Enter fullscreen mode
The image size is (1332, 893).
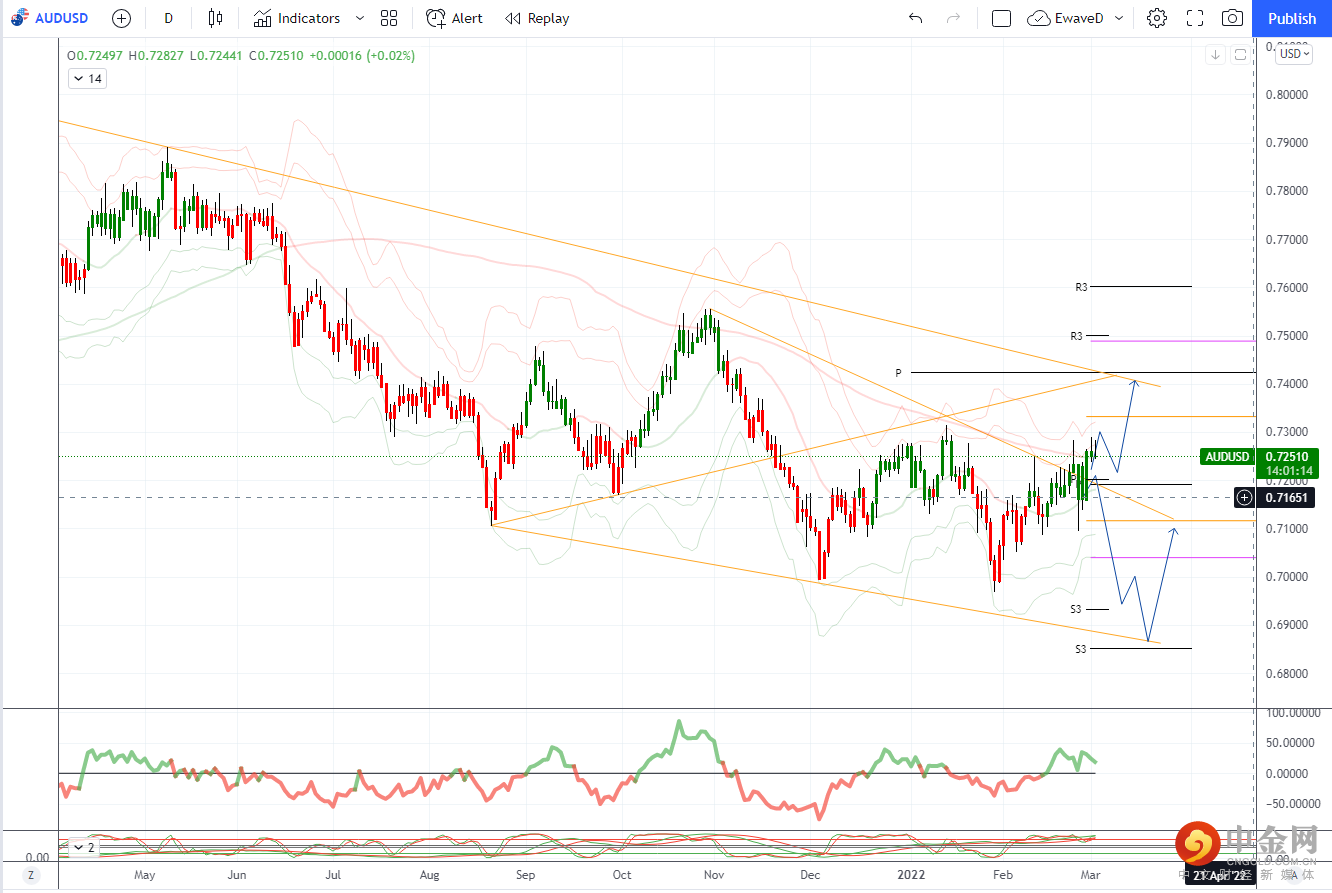pyautogui.click(x=1195, y=18)
